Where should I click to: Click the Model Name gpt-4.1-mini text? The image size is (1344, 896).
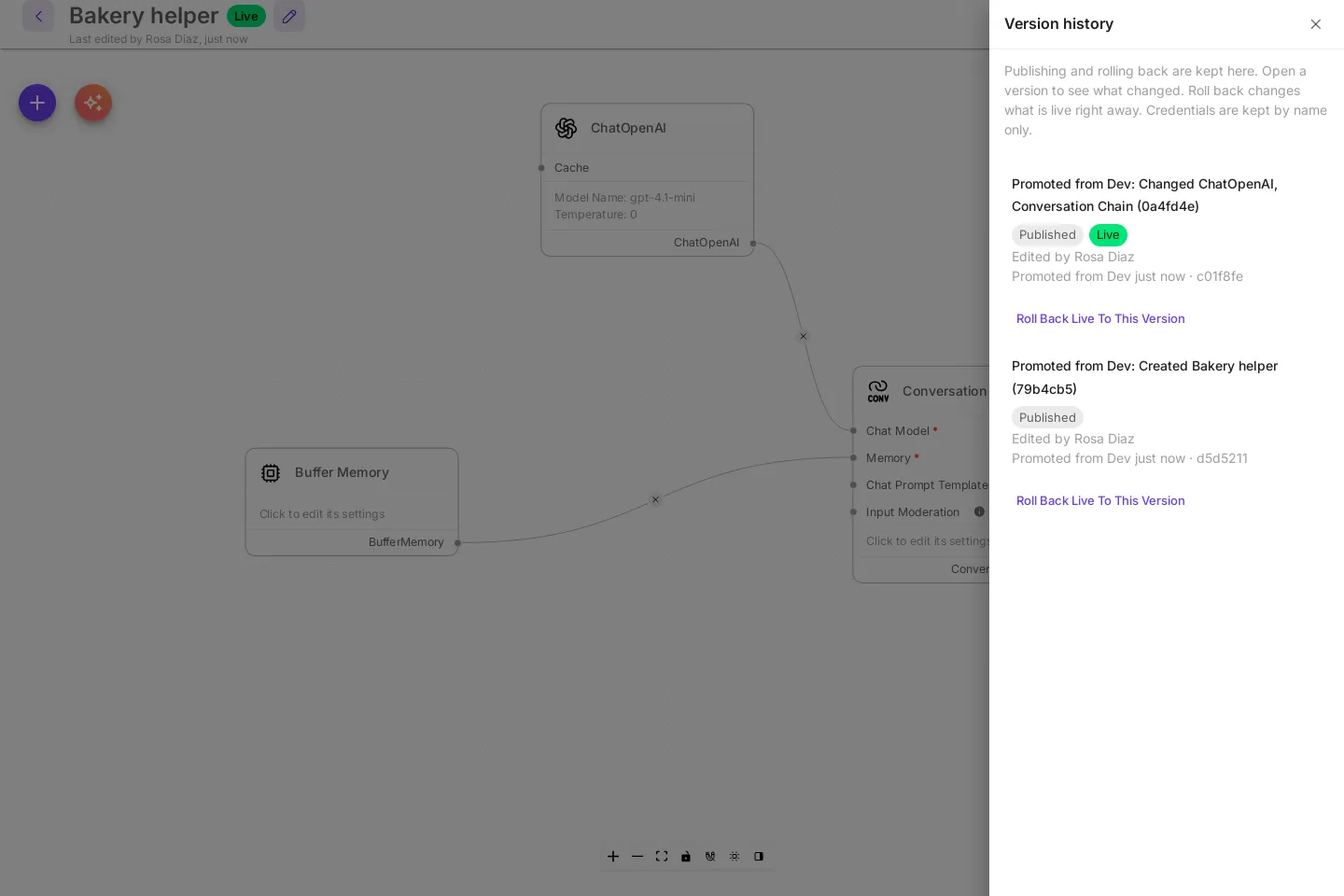coord(624,198)
